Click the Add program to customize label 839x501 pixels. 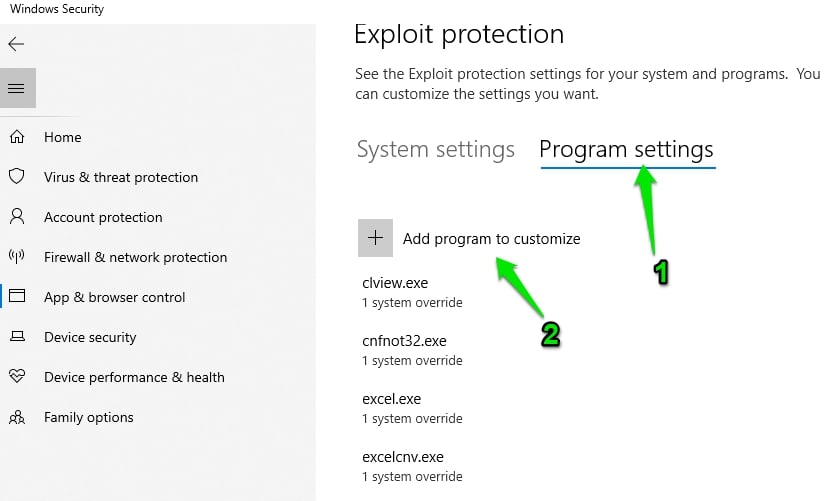[491, 239]
